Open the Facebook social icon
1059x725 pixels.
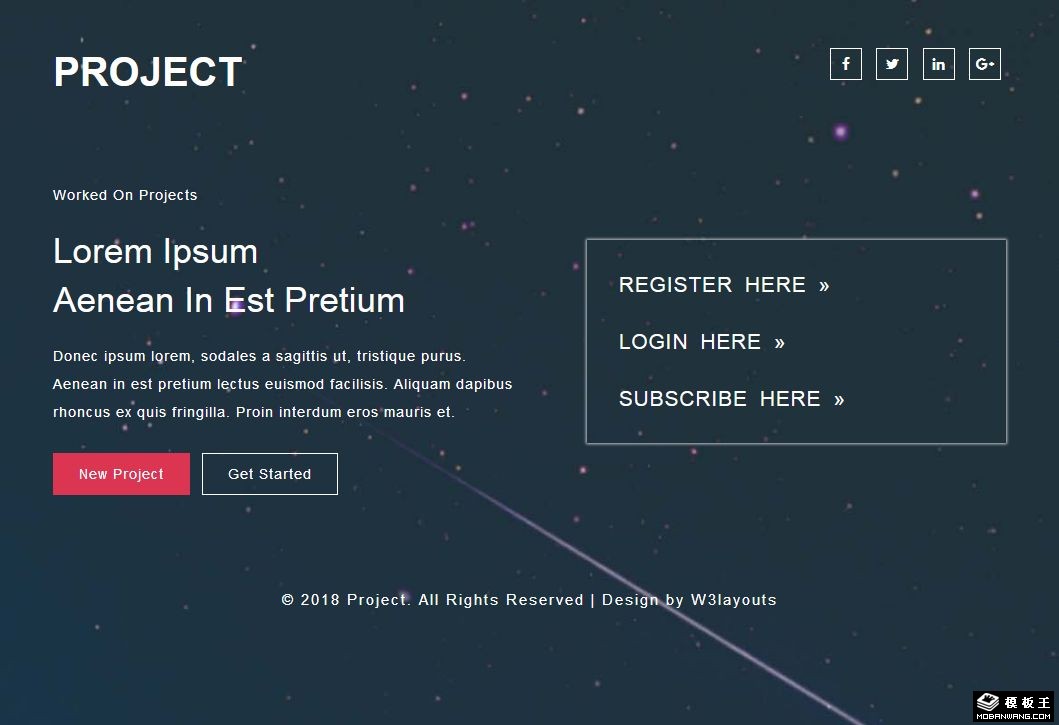point(846,64)
